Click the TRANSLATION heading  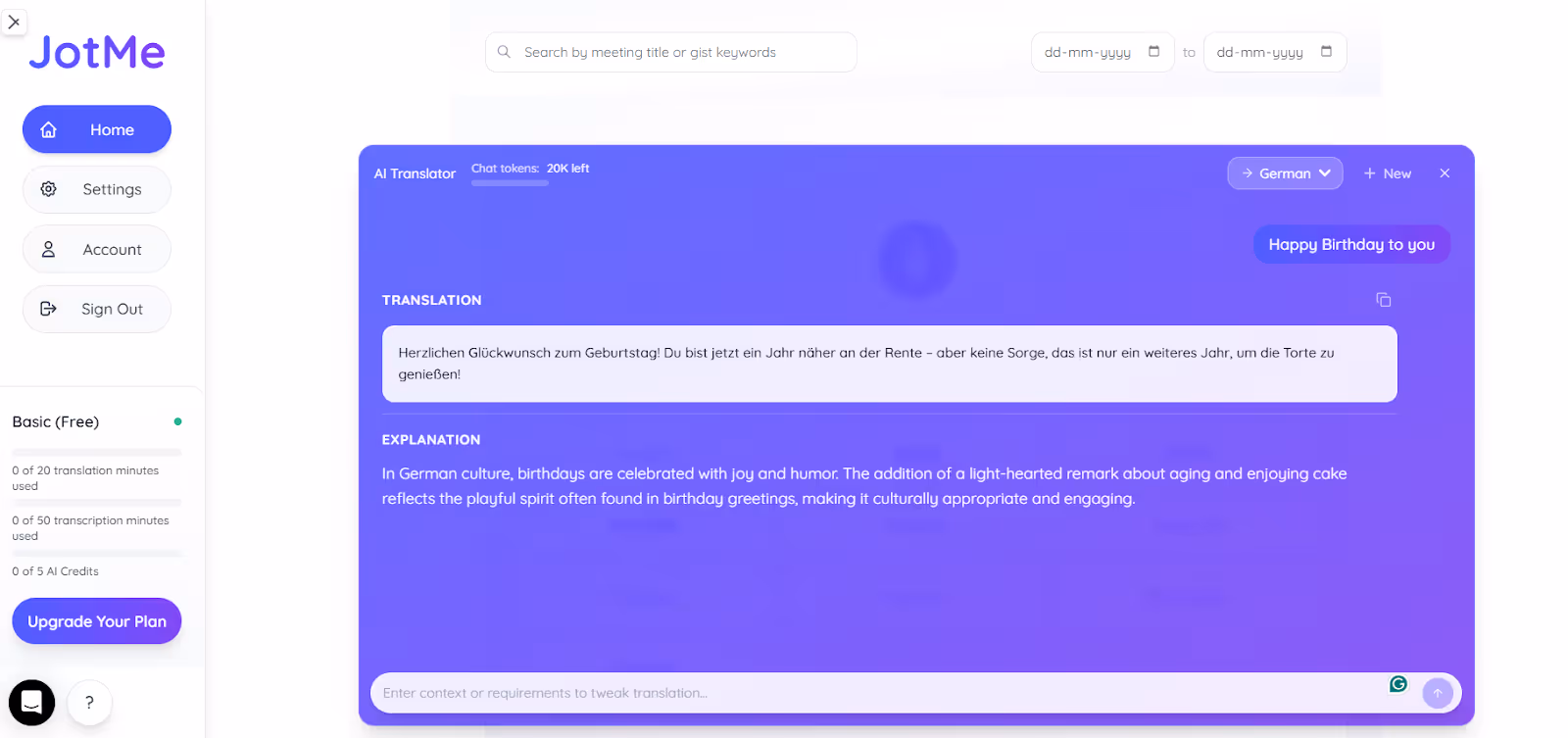tap(432, 300)
